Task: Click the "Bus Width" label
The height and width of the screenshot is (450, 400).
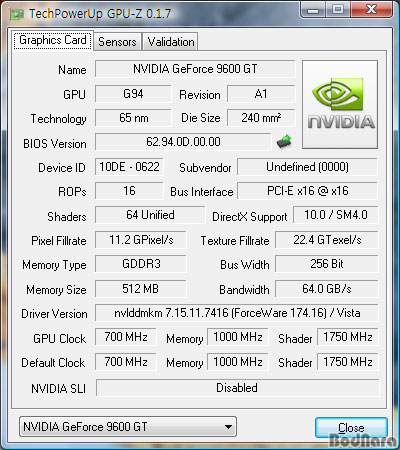Action: click(245, 265)
